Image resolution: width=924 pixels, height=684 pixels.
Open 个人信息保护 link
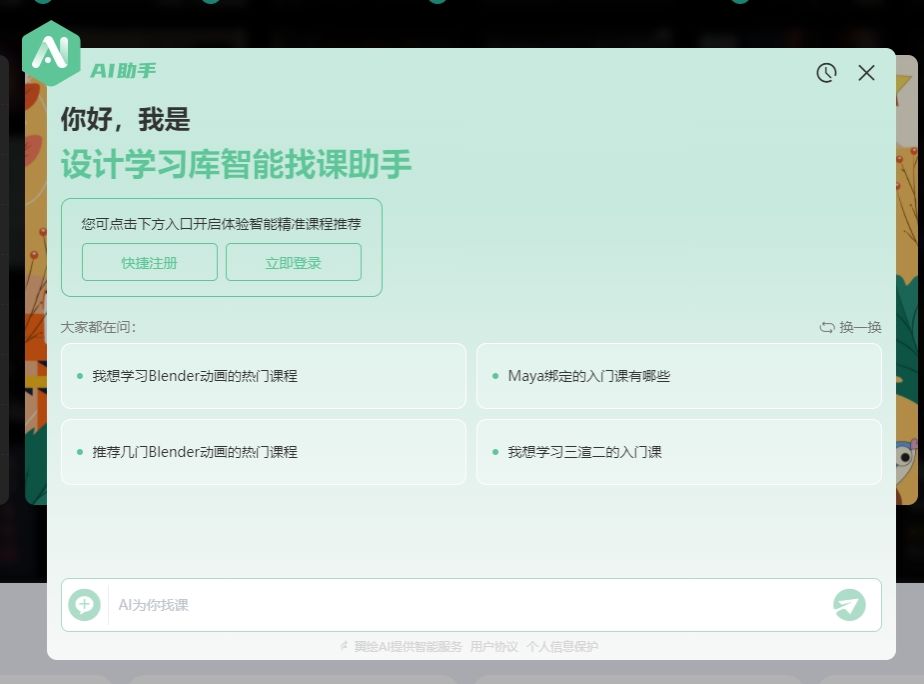click(562, 646)
